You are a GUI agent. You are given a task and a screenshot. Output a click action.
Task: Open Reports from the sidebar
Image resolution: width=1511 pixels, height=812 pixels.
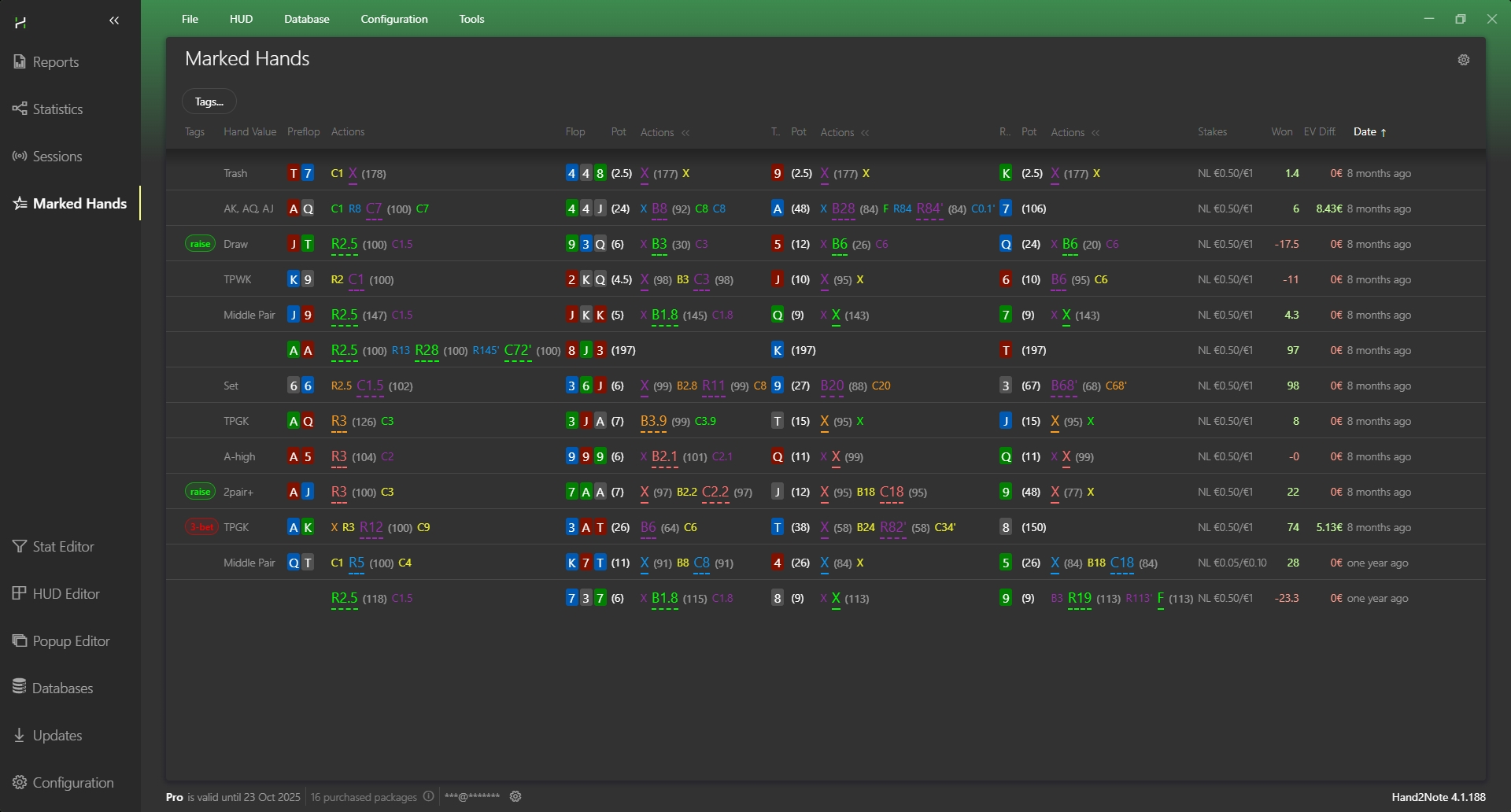55,62
